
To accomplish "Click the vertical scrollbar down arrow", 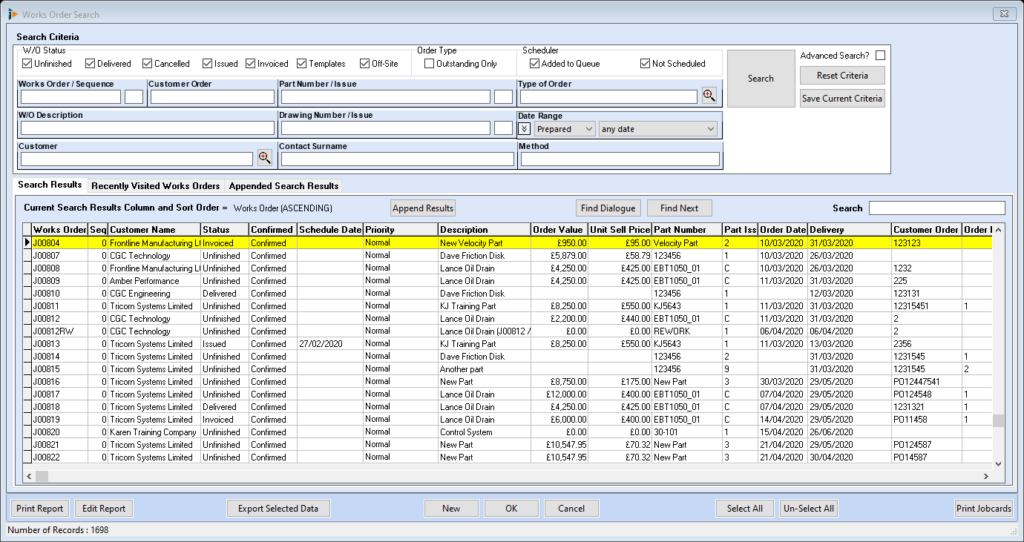I will [x=998, y=464].
